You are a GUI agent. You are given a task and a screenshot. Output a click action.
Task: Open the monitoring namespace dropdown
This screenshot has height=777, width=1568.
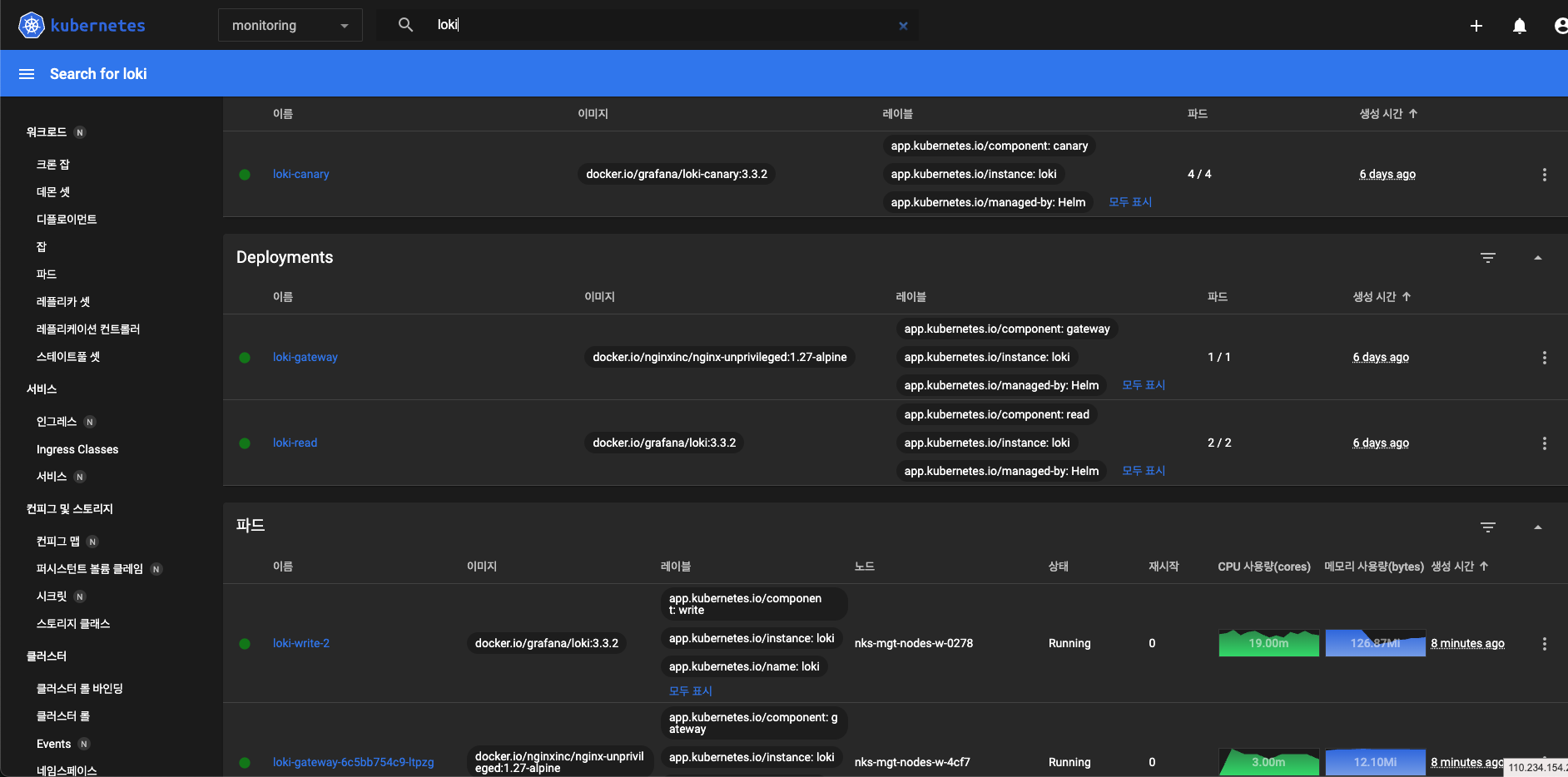click(x=290, y=25)
